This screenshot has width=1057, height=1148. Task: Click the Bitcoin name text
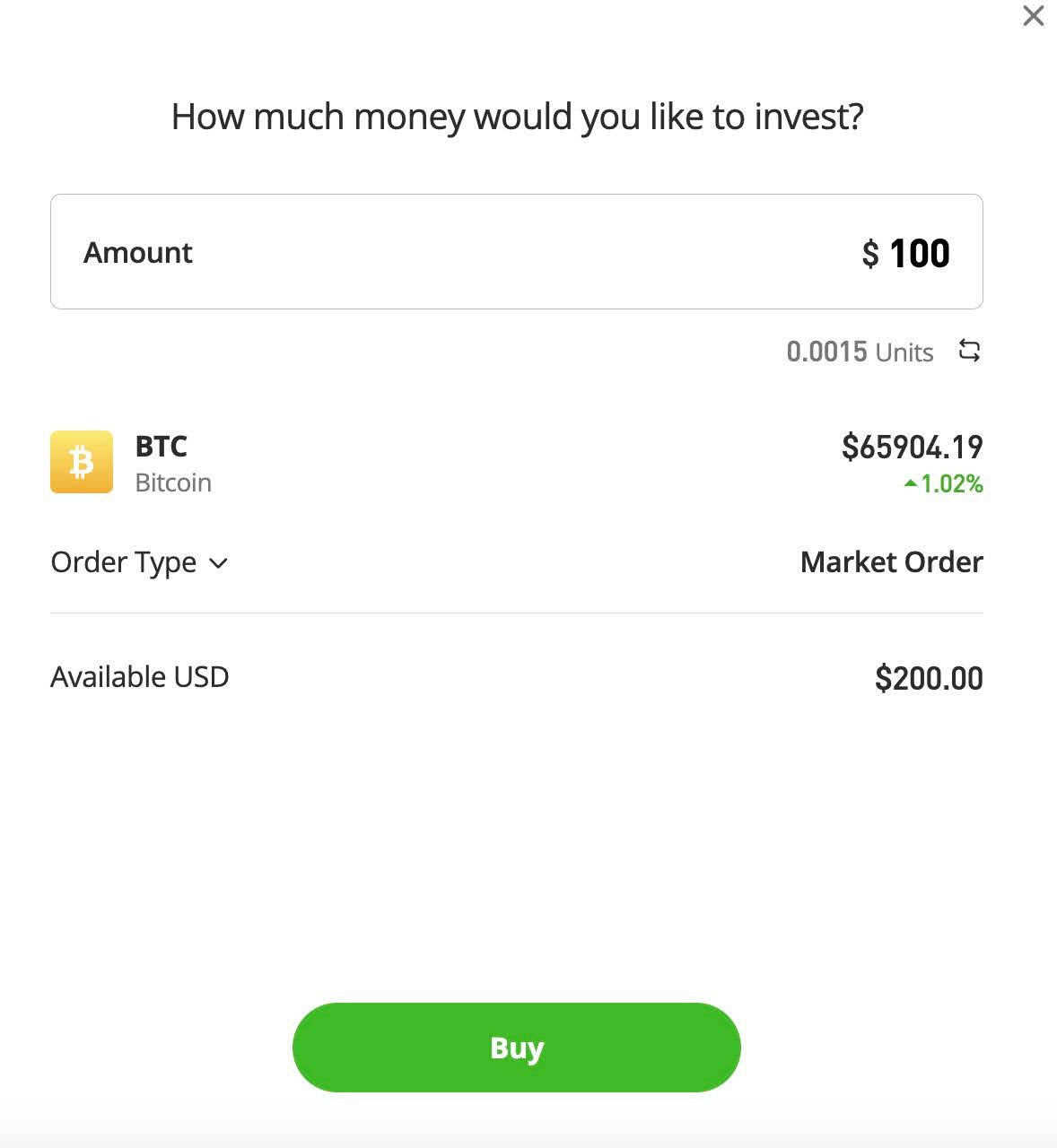click(x=173, y=483)
